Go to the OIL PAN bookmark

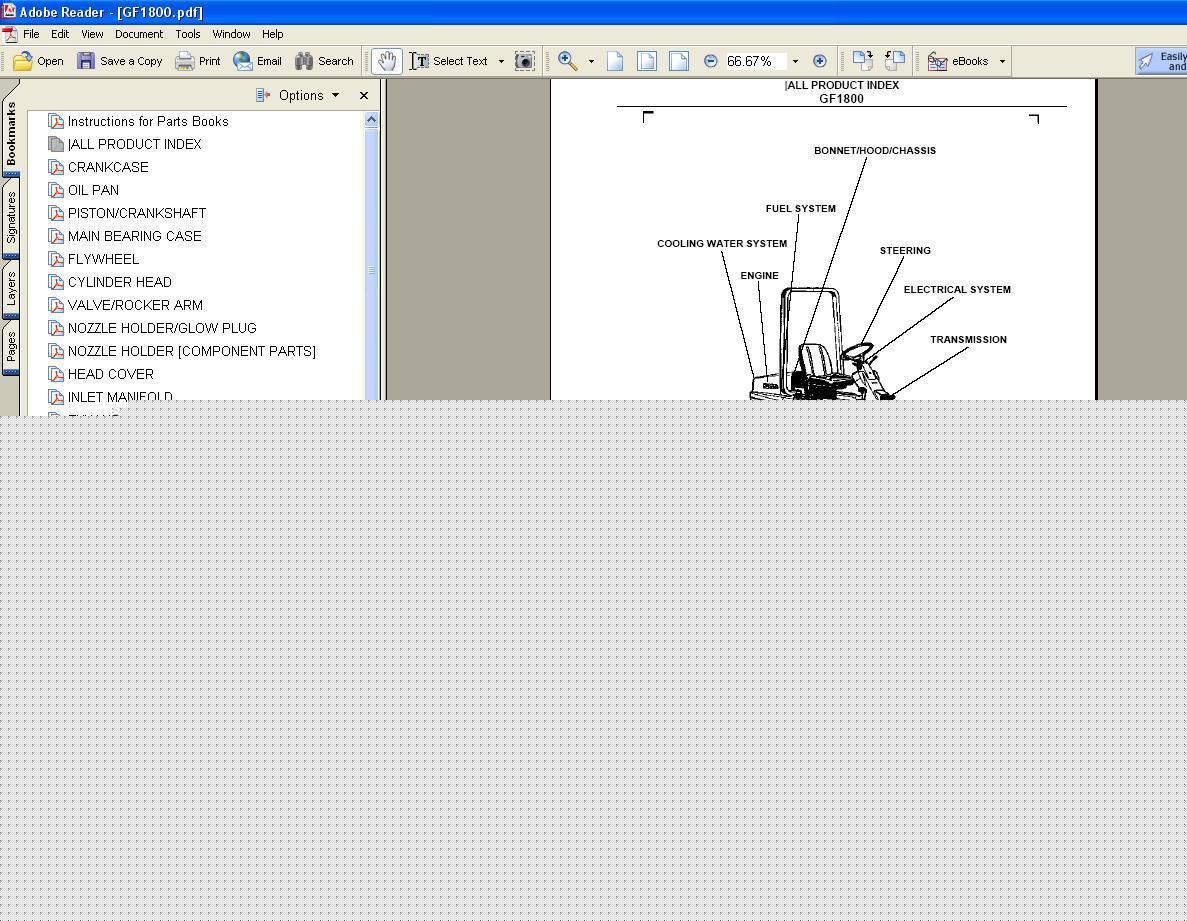(93, 190)
